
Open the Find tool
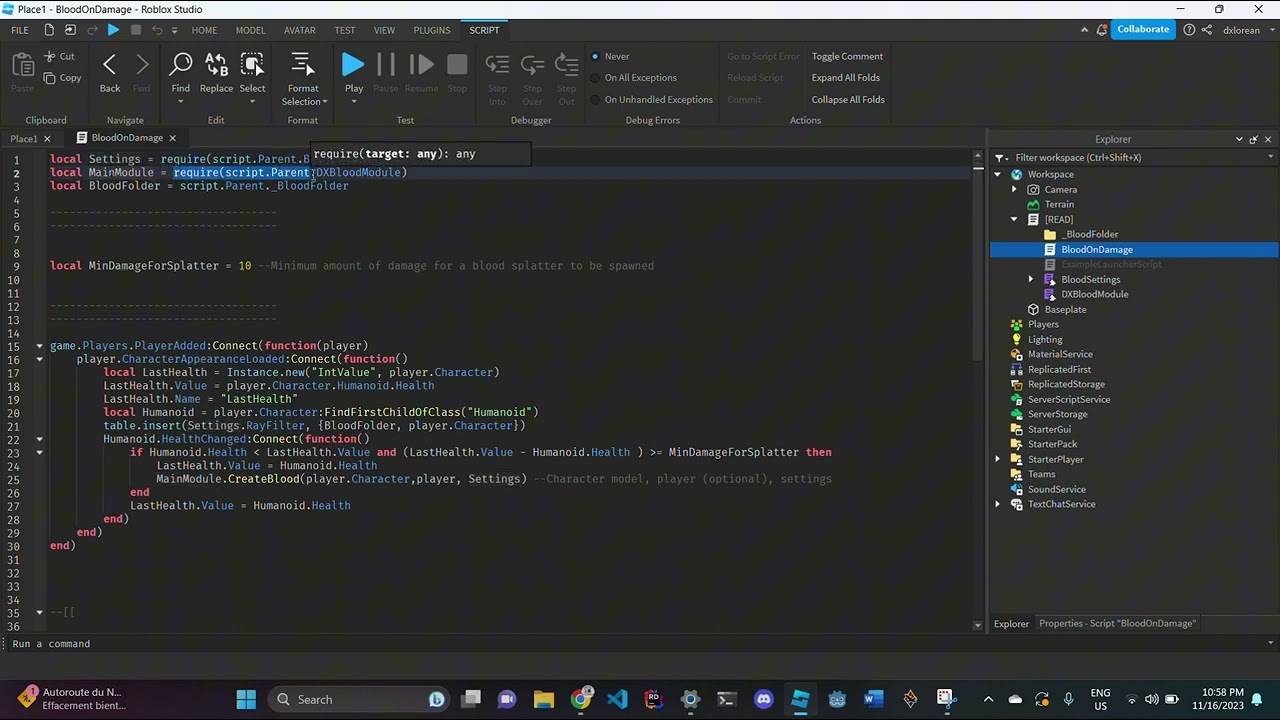click(x=180, y=66)
